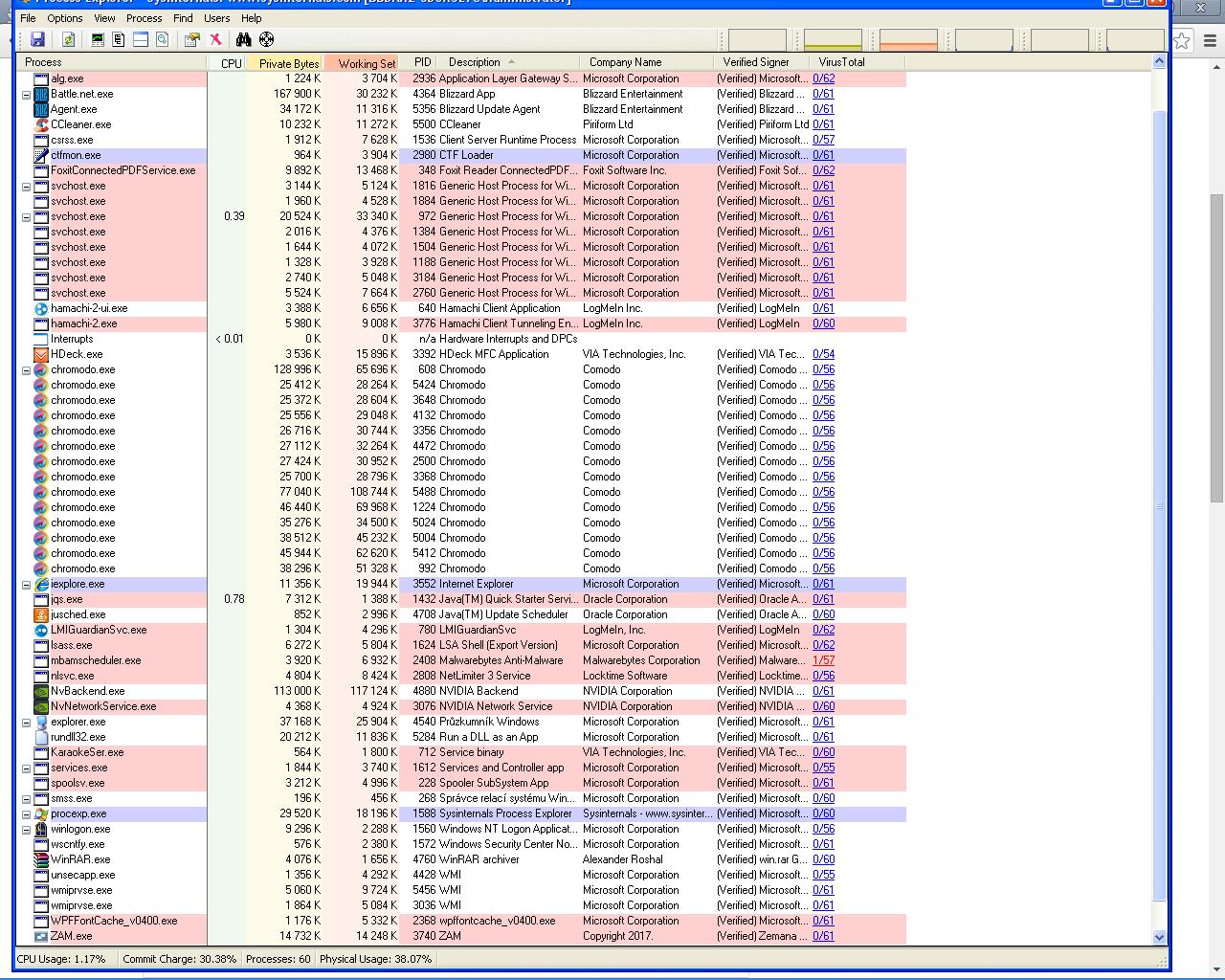The height and width of the screenshot is (980, 1225).
Task: Open the red 1/57 VirusTotal link
Action: (823, 660)
